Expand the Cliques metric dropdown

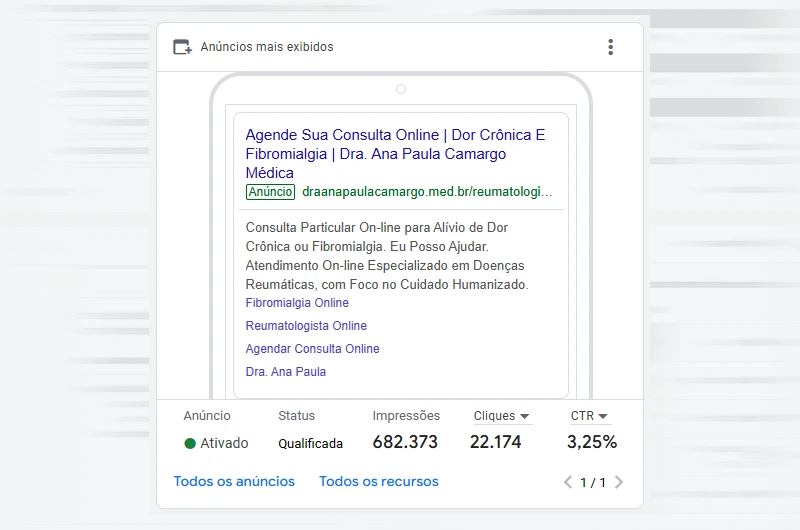[x=502, y=416]
